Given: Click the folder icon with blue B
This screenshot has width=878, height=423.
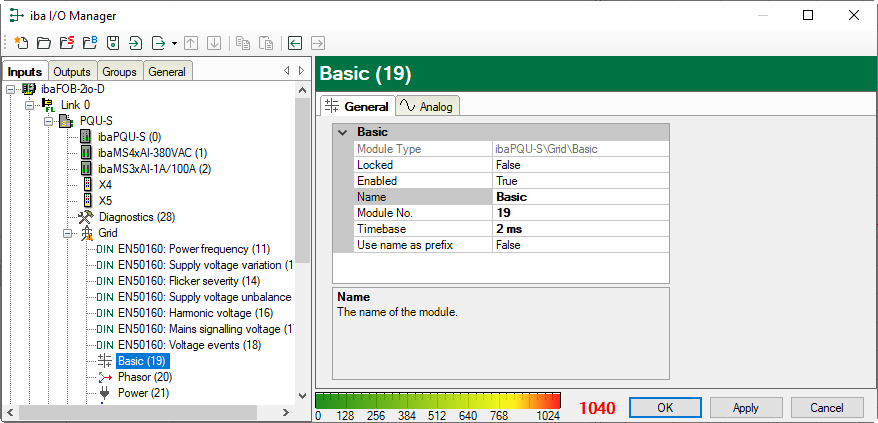Looking at the screenshot, I should point(89,43).
